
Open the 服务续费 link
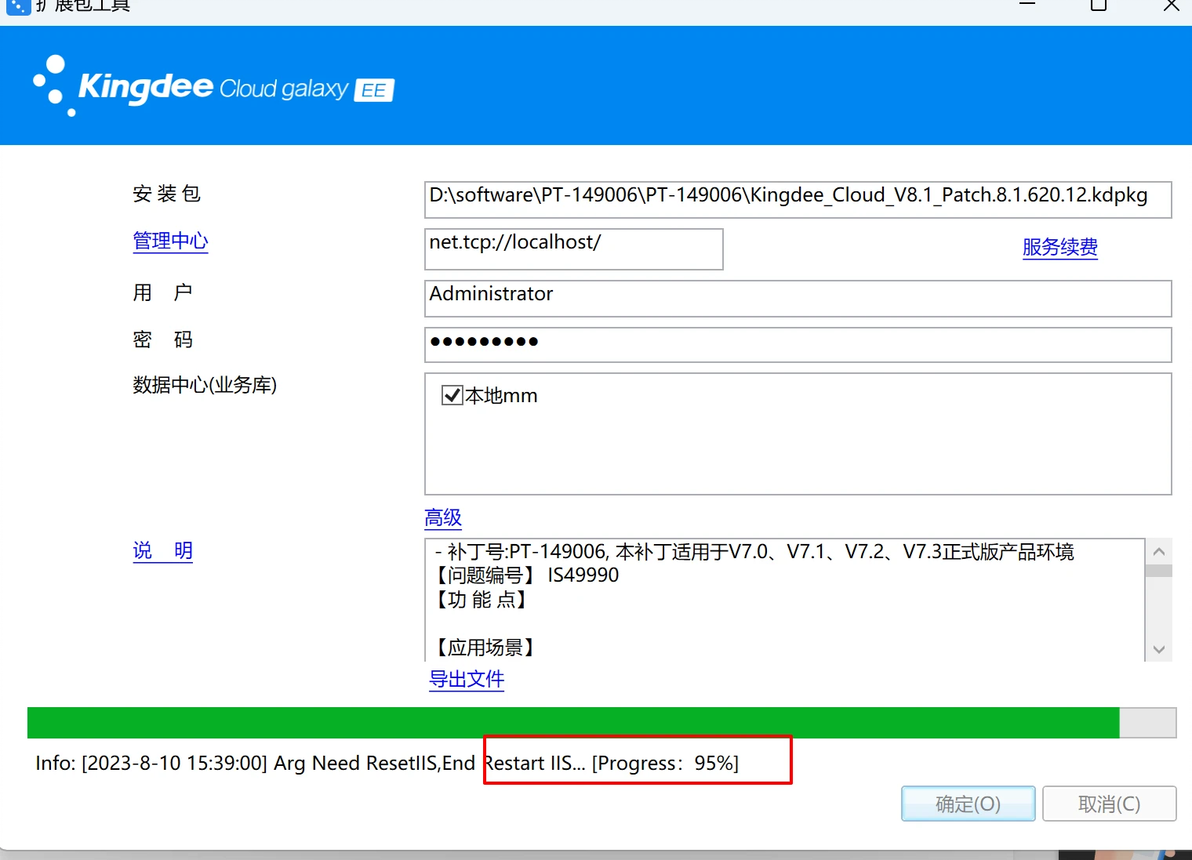point(1060,247)
